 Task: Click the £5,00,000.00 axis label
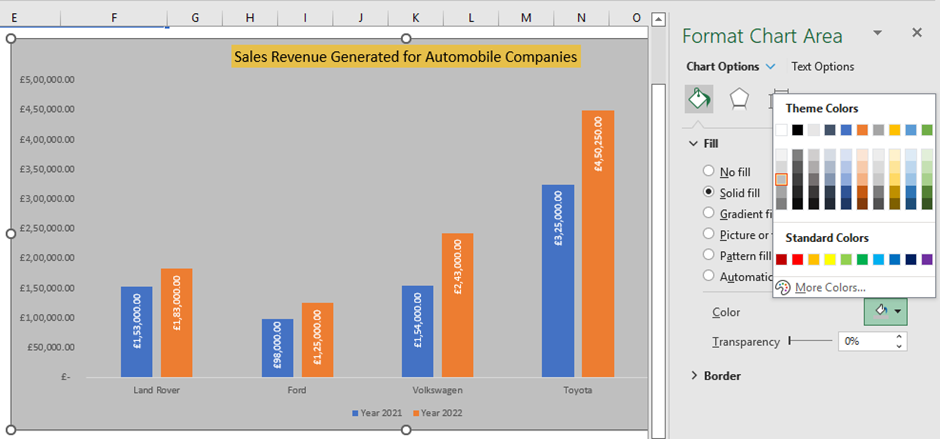[x=47, y=80]
